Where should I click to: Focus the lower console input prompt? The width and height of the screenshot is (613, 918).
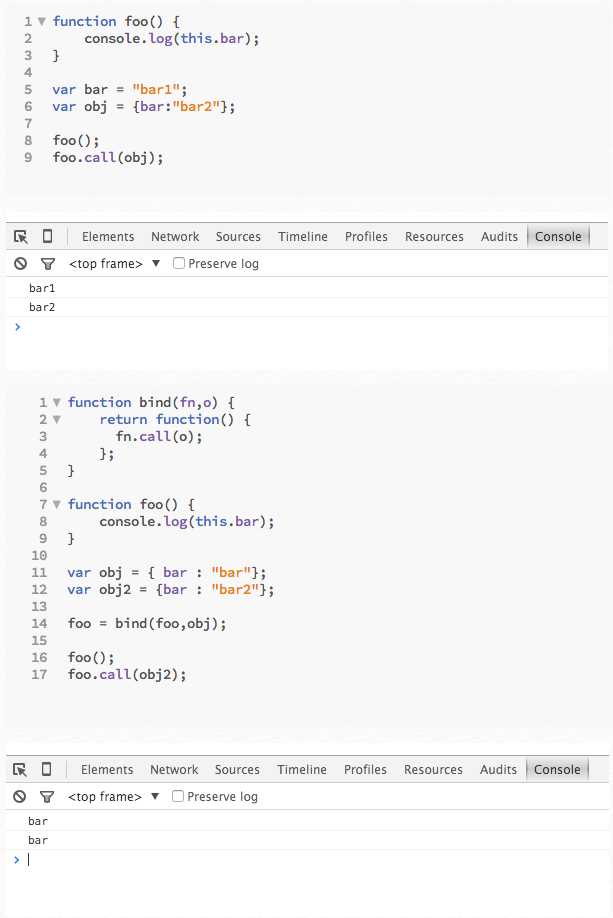pyautogui.click(x=307, y=859)
